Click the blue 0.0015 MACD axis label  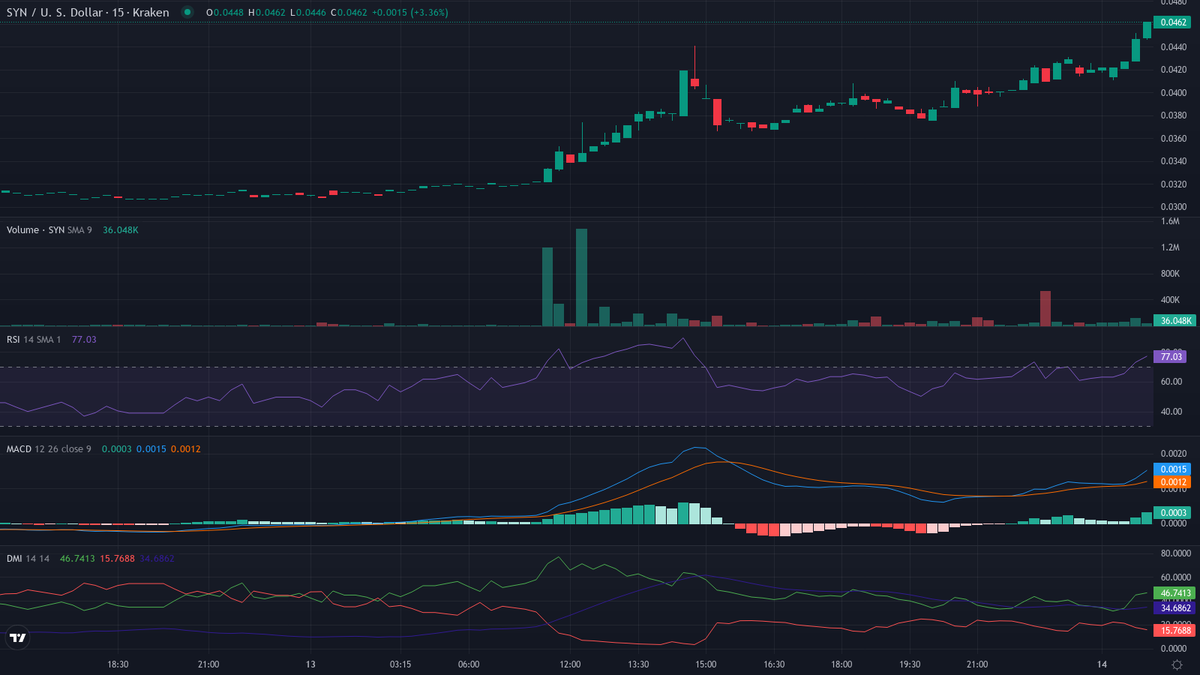coord(1171,469)
